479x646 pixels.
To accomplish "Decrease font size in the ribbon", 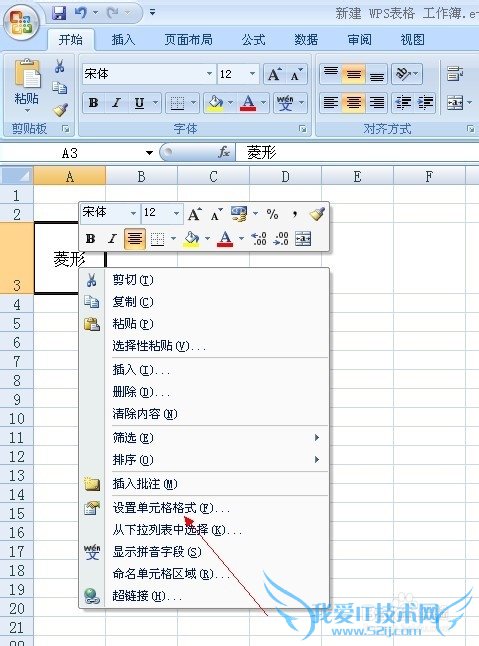I will pos(297,75).
